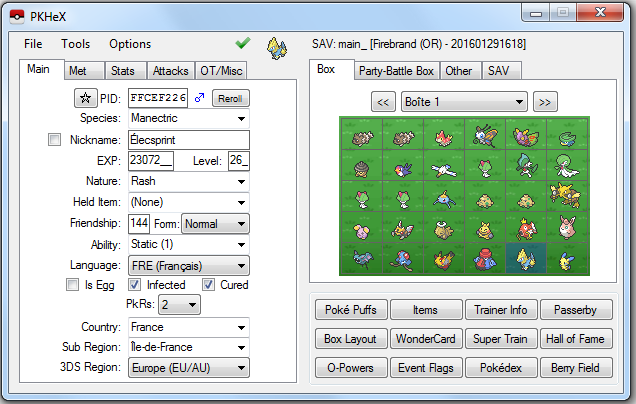Switch to the Met tab
This screenshot has height=404, width=636.
84,71
